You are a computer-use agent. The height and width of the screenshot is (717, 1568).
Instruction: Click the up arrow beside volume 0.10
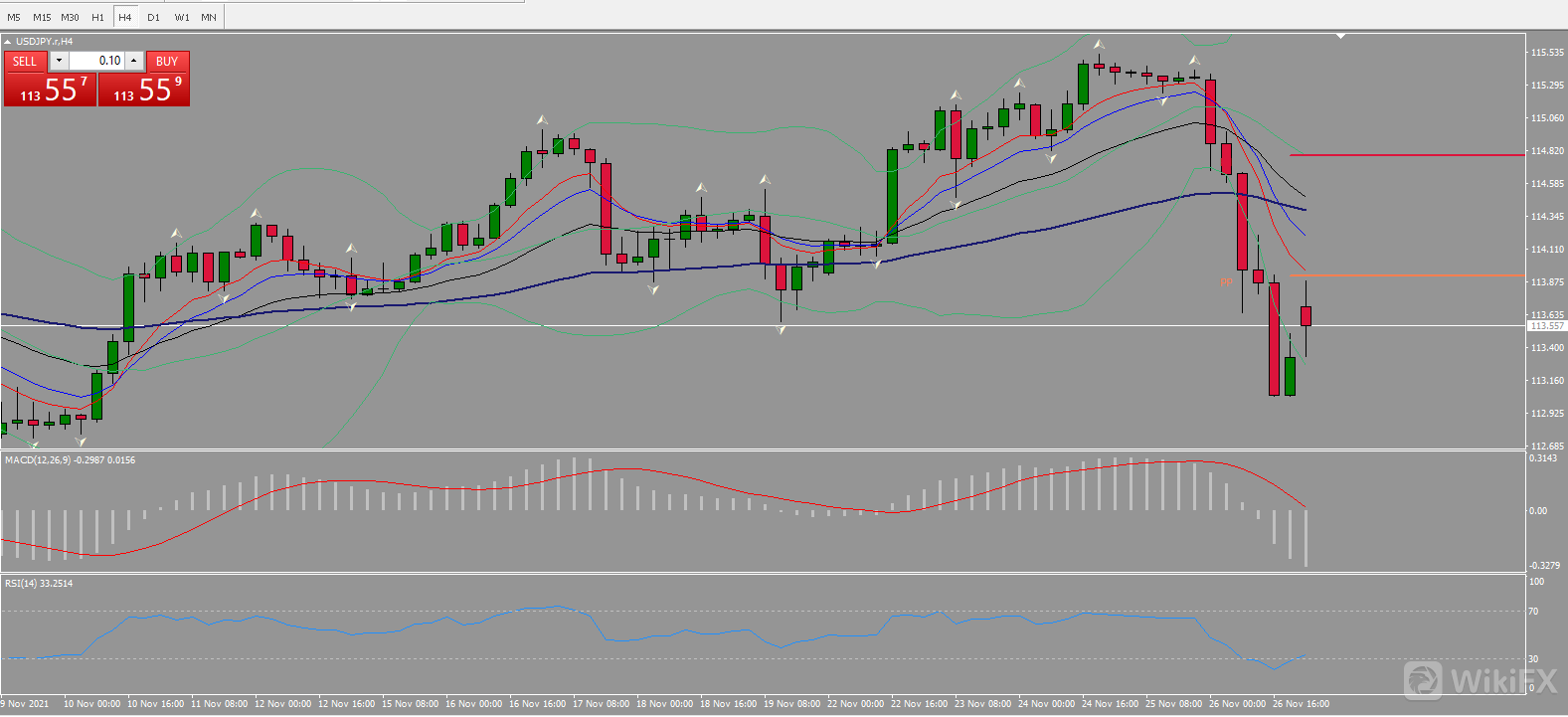click(134, 61)
